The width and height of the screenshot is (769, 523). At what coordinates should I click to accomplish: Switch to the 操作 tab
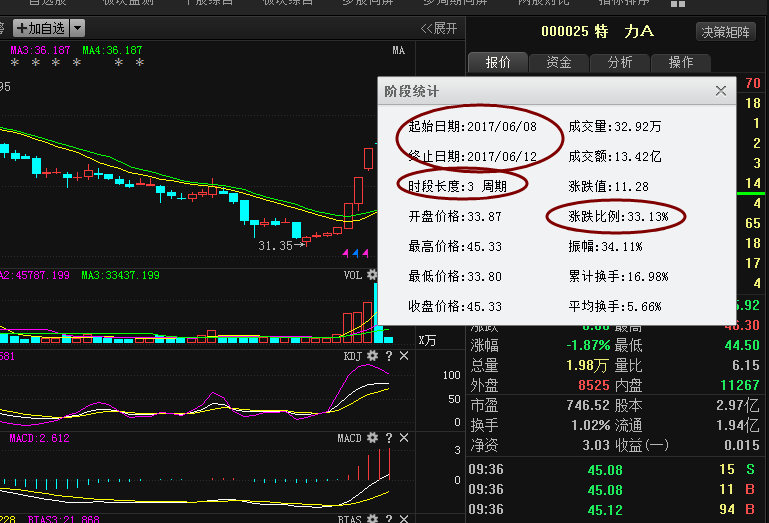[680, 62]
